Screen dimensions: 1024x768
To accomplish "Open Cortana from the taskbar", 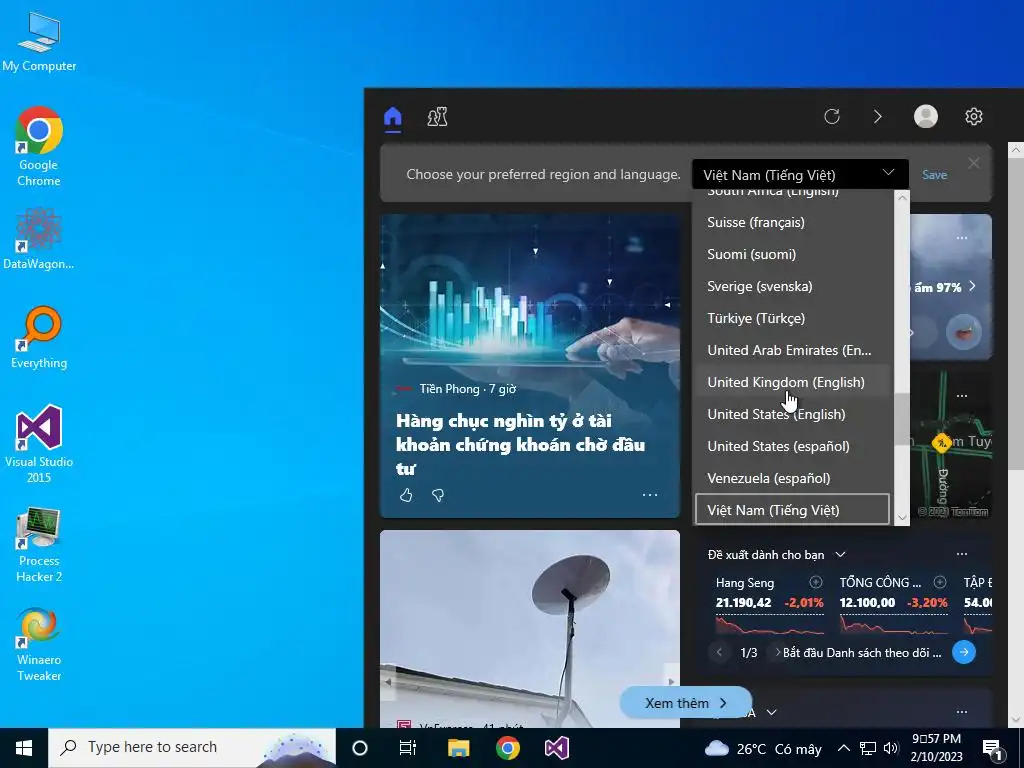I will tap(360, 748).
